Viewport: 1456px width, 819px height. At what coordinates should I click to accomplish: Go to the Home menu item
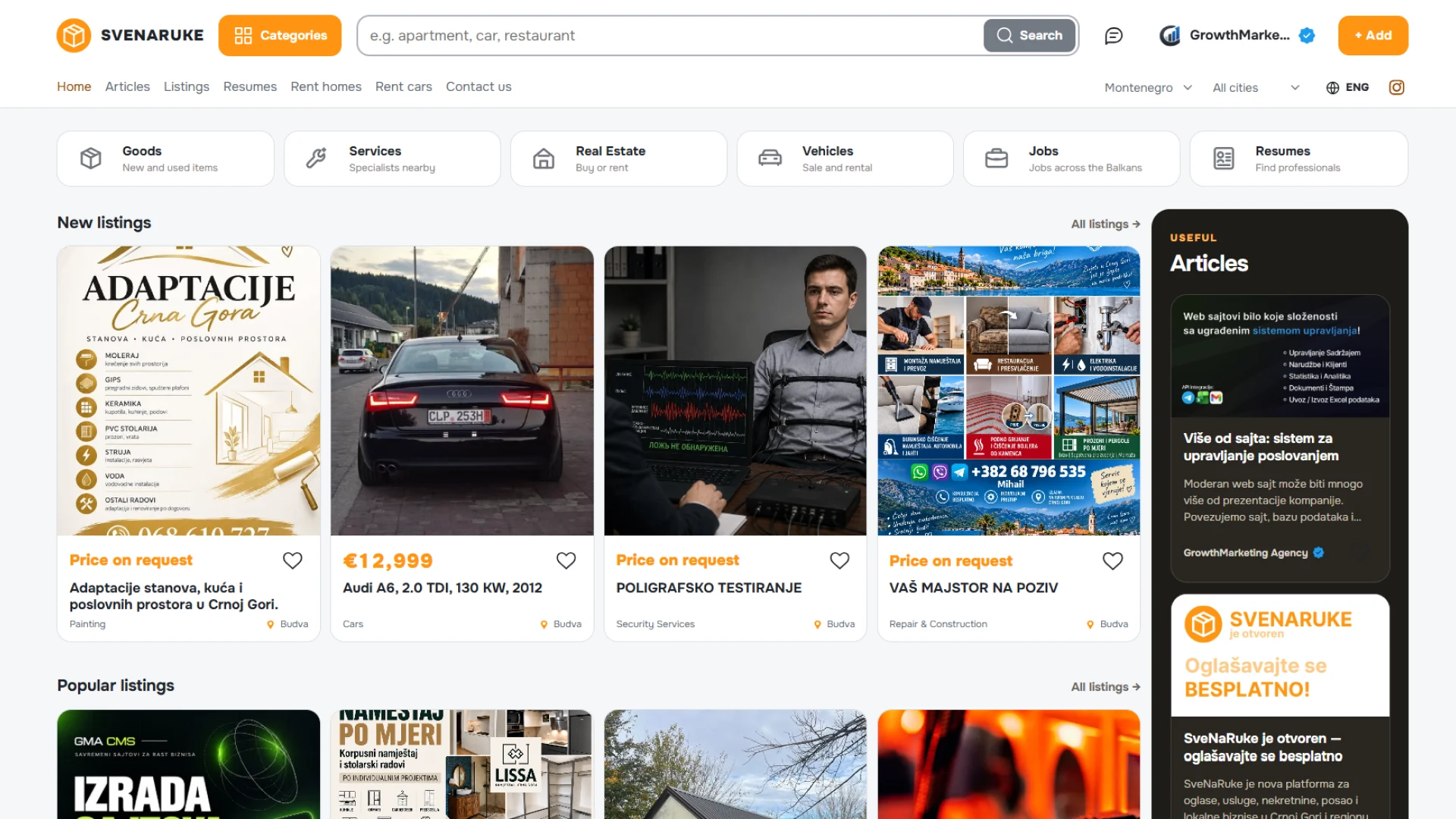[74, 86]
